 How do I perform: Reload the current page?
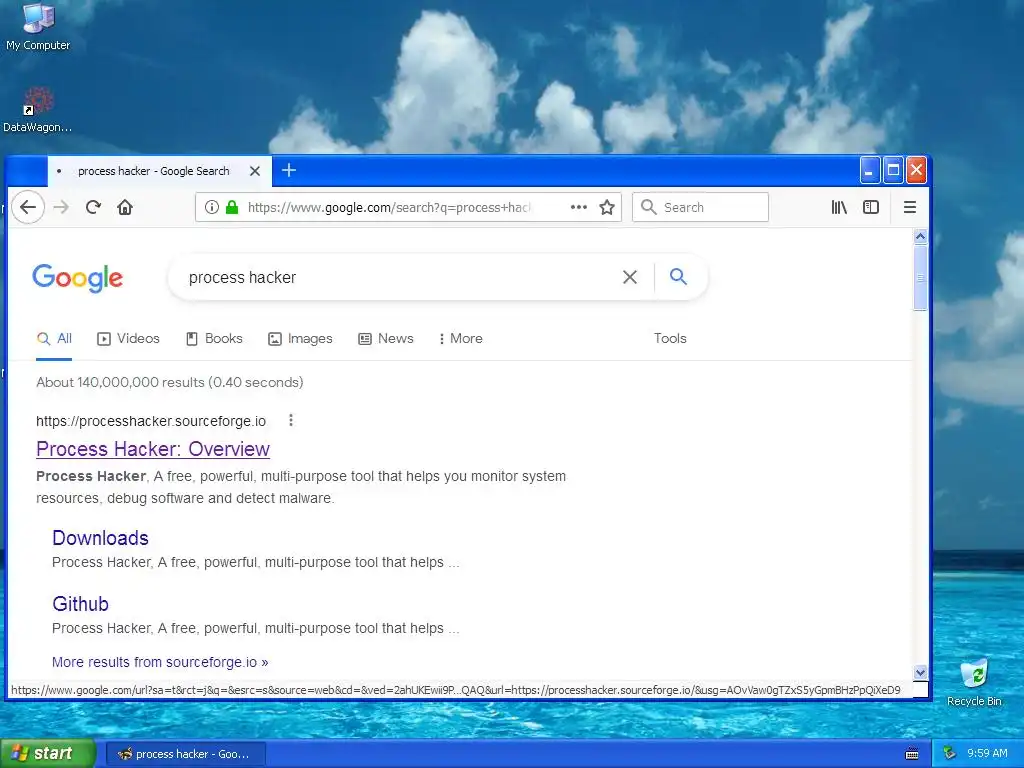[x=93, y=208]
